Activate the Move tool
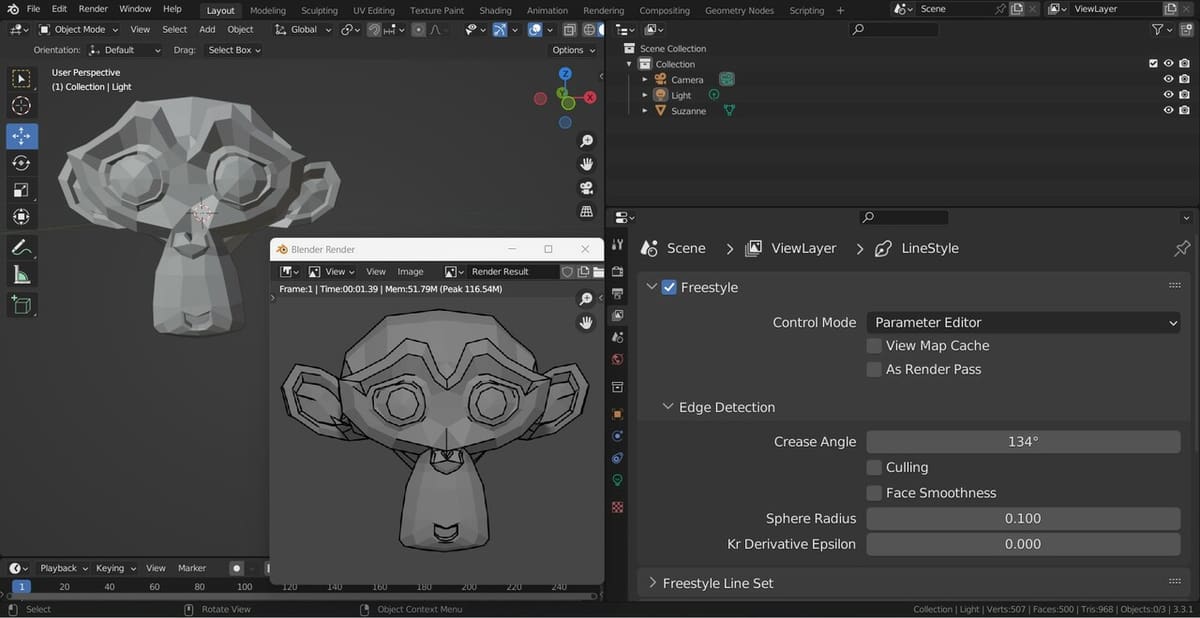 click(21, 136)
